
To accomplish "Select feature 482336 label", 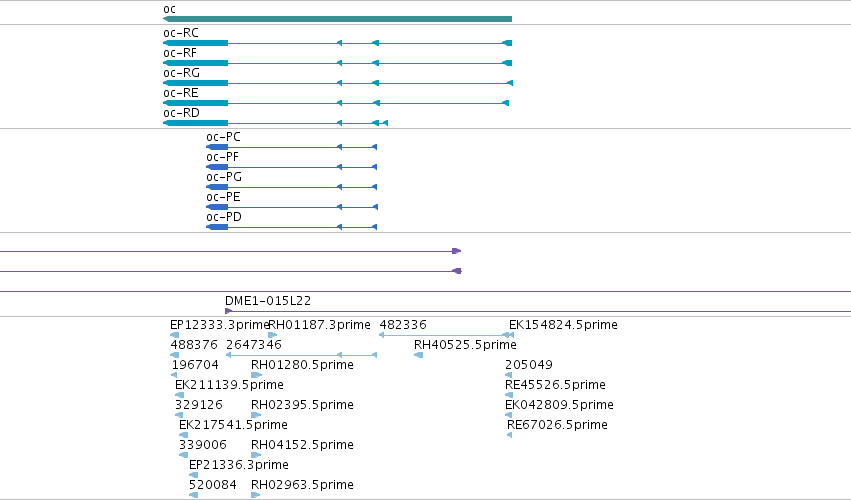I will pos(403,325).
